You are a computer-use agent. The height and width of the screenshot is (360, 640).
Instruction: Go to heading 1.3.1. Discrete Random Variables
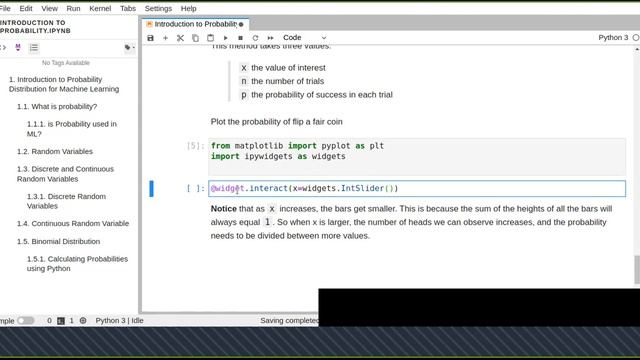(66, 201)
